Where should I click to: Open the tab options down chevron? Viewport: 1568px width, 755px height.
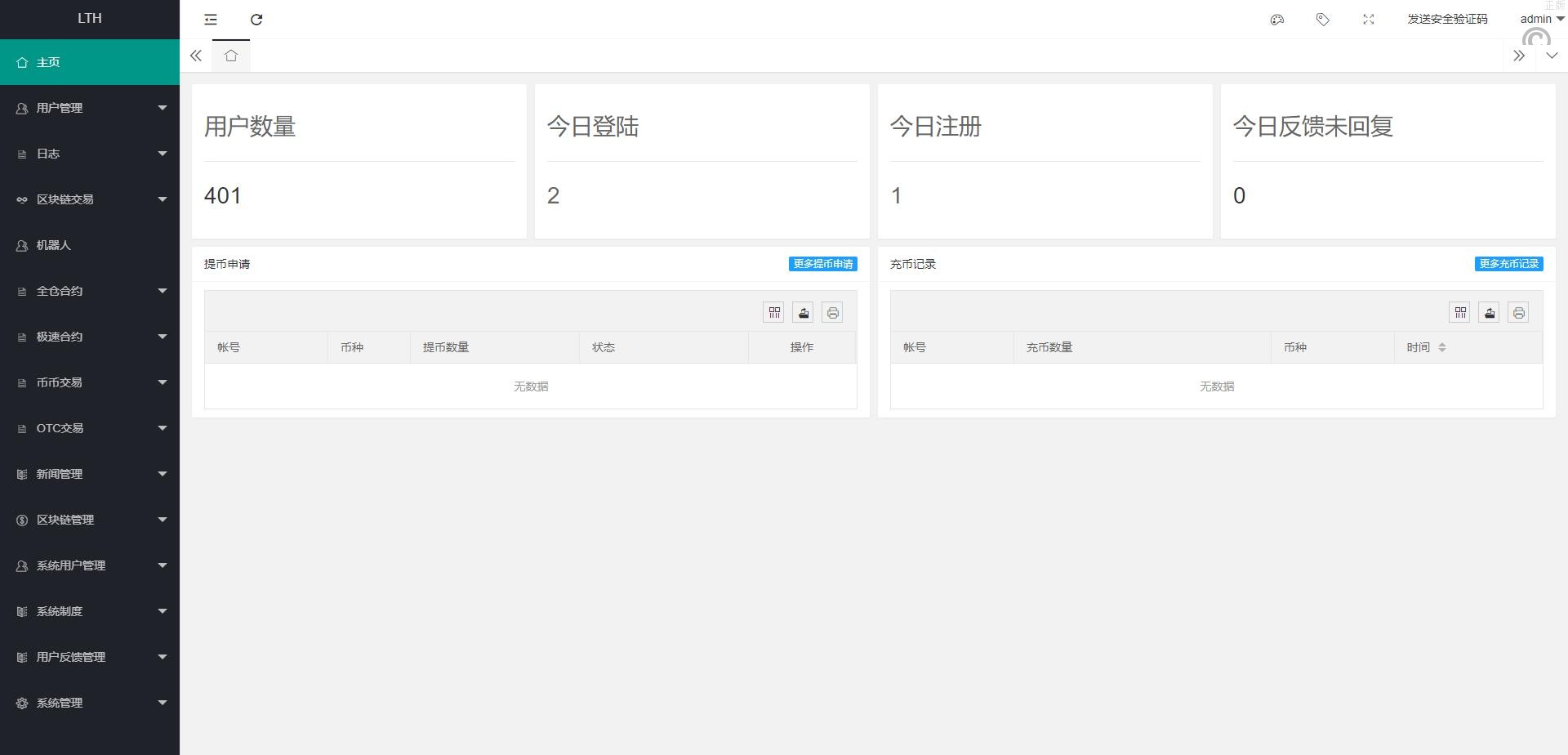click(1552, 56)
